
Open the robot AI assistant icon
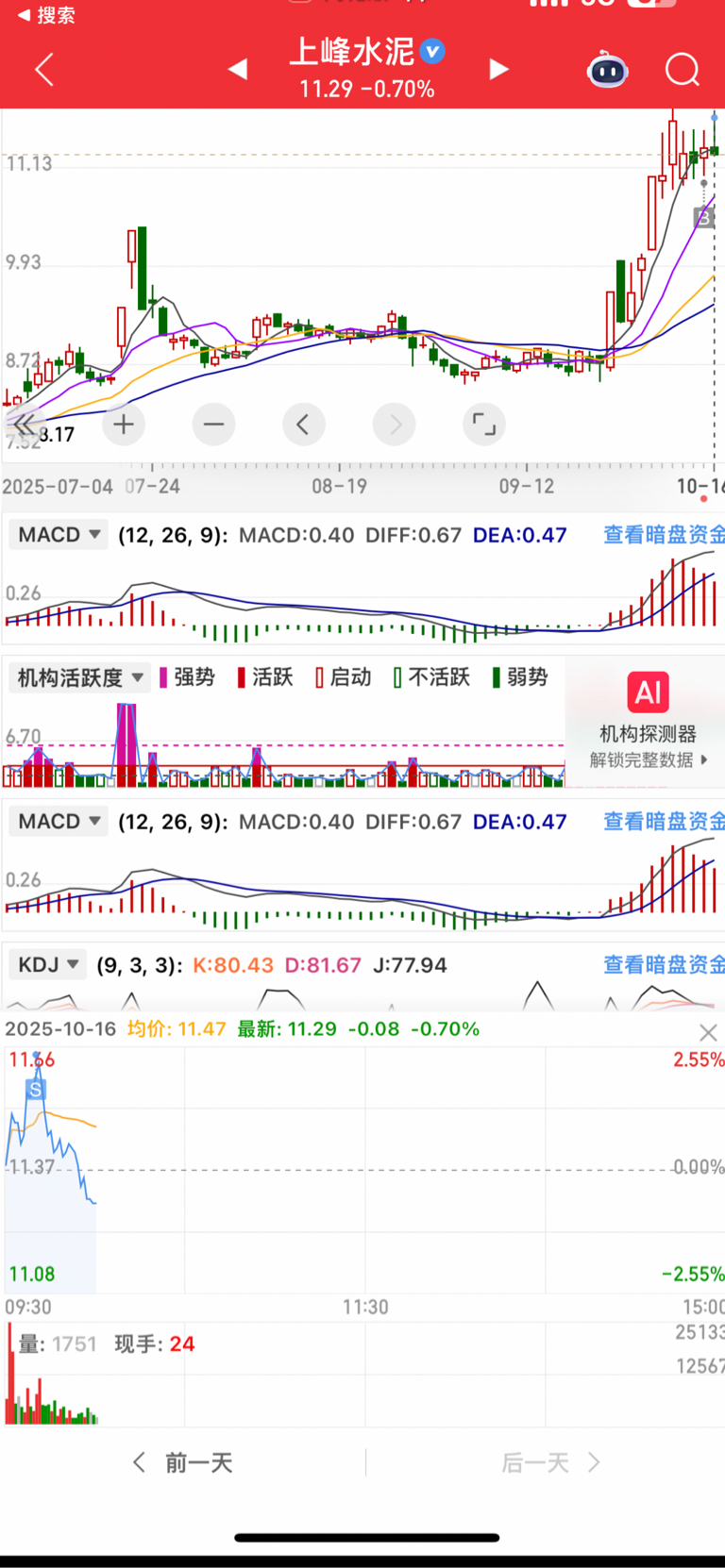point(607,70)
